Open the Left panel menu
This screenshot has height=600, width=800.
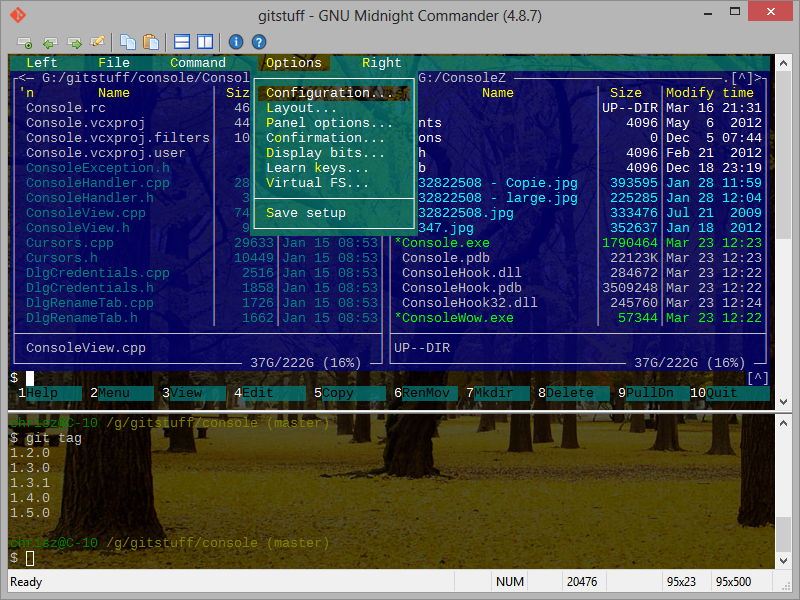click(40, 62)
